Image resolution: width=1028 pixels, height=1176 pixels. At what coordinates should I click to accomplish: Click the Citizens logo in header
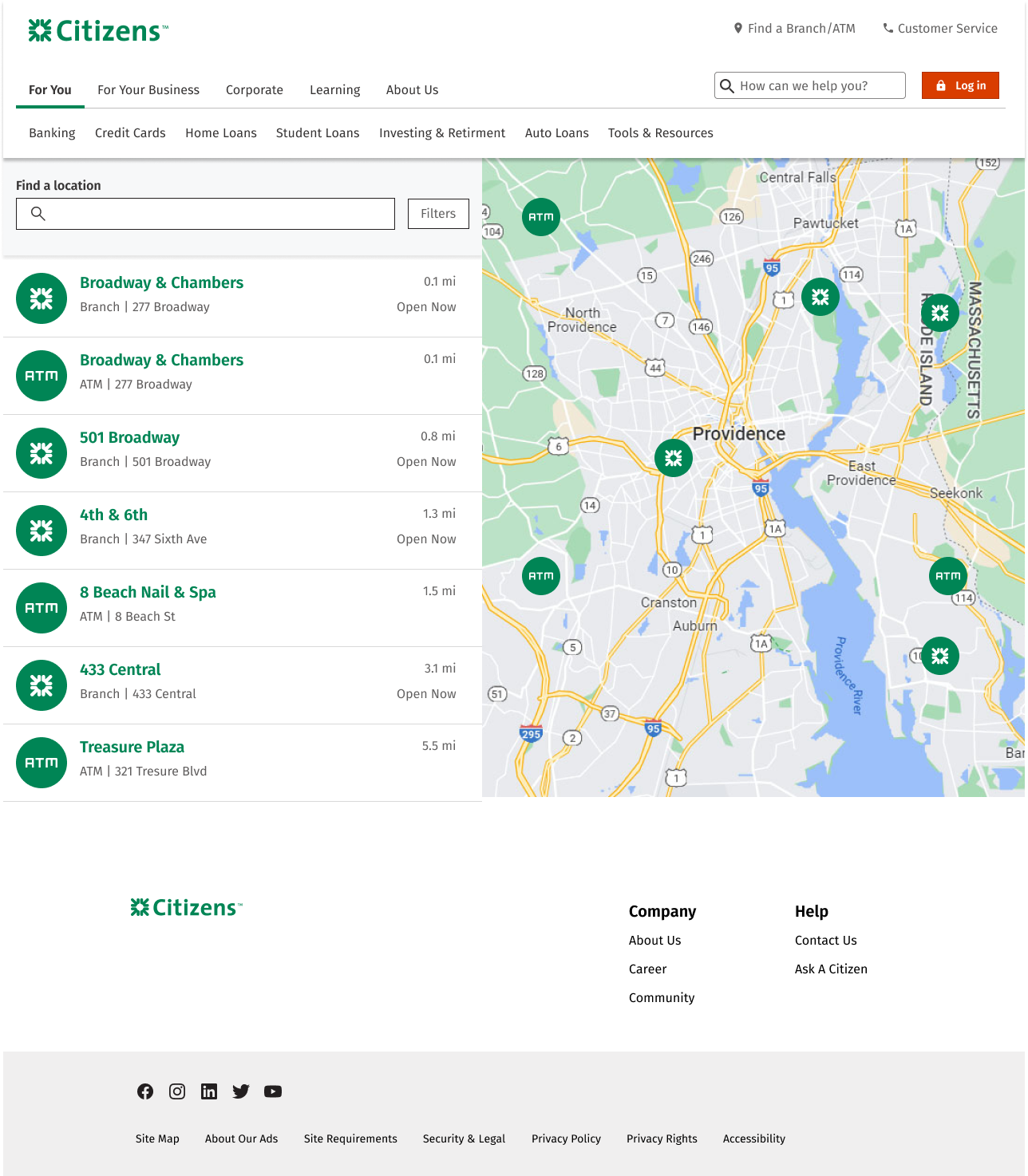point(98,31)
